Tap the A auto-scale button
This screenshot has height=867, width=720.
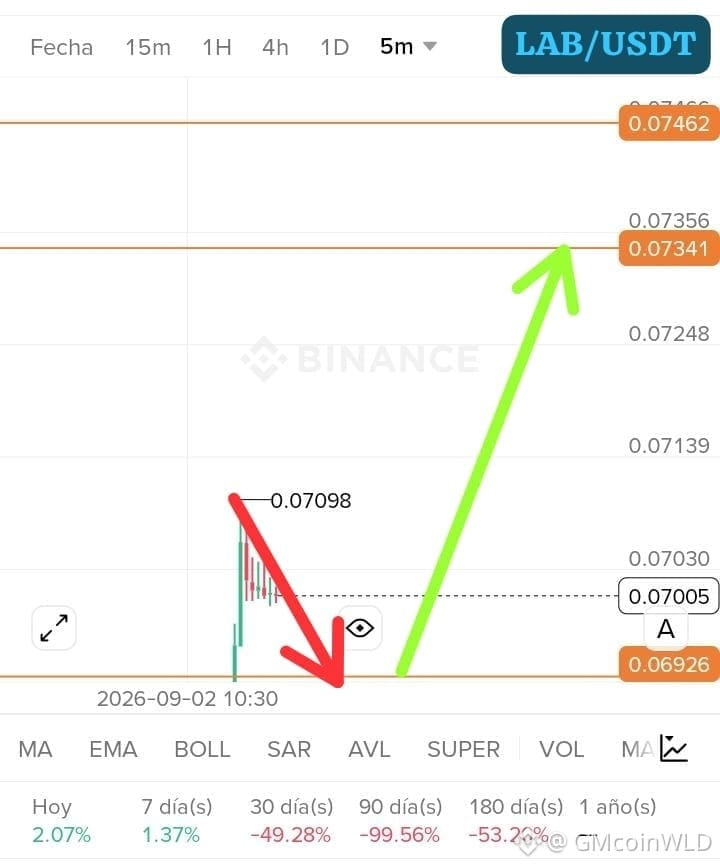click(x=666, y=629)
